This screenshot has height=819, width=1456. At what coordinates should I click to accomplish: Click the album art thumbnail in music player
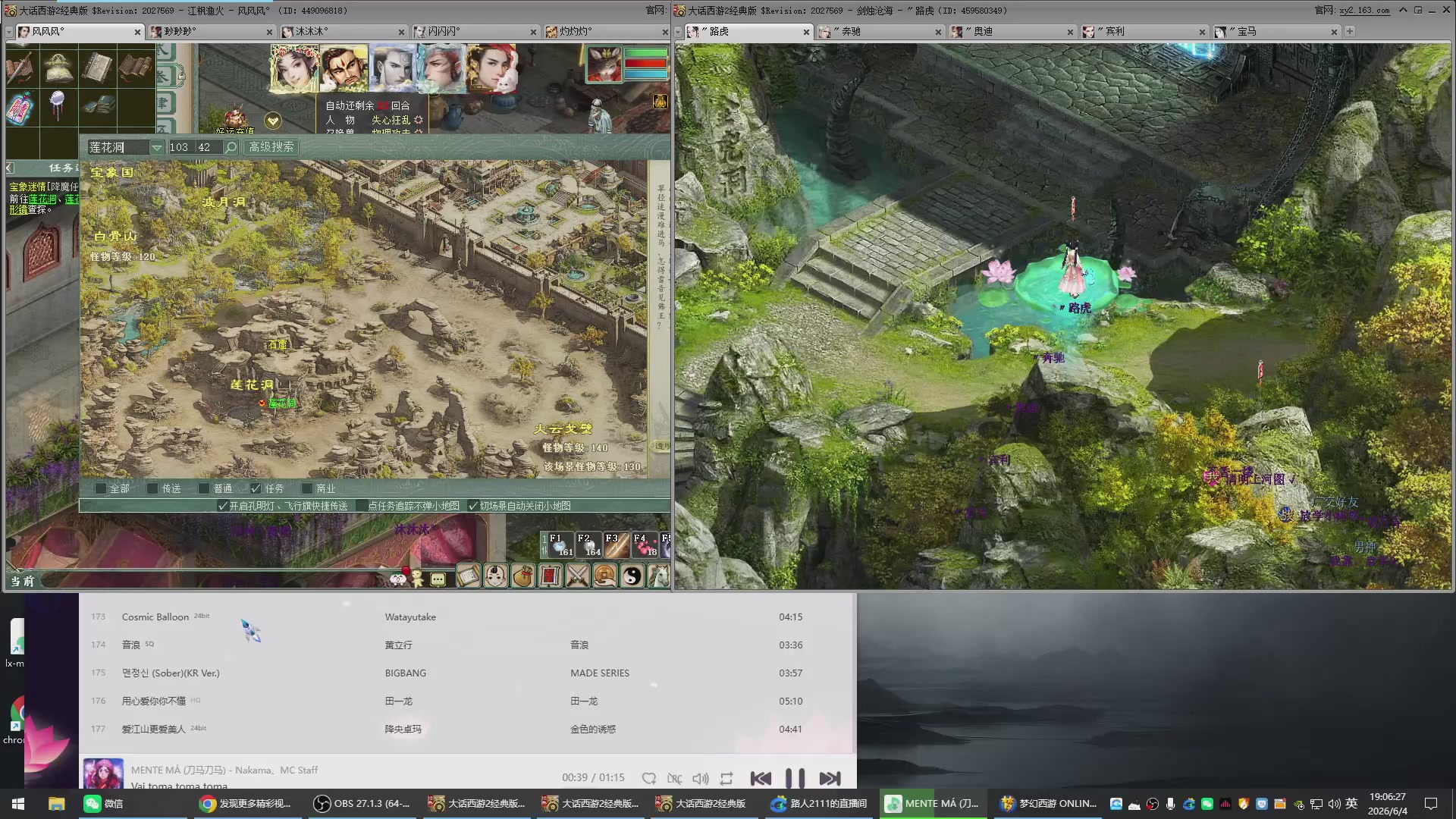(x=103, y=773)
